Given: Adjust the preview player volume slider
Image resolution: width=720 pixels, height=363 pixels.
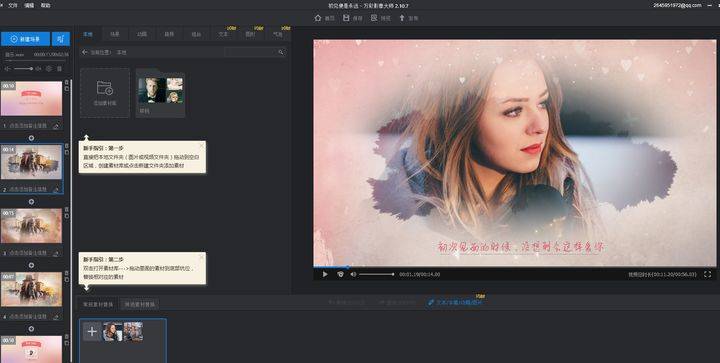Looking at the screenshot, I should [377, 274].
